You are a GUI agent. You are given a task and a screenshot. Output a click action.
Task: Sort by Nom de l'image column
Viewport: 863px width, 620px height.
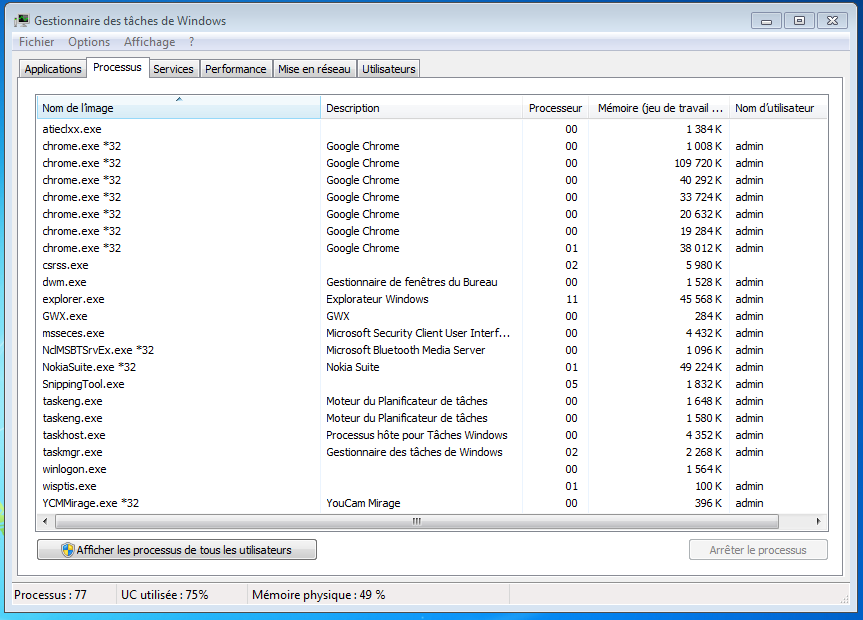(x=179, y=107)
